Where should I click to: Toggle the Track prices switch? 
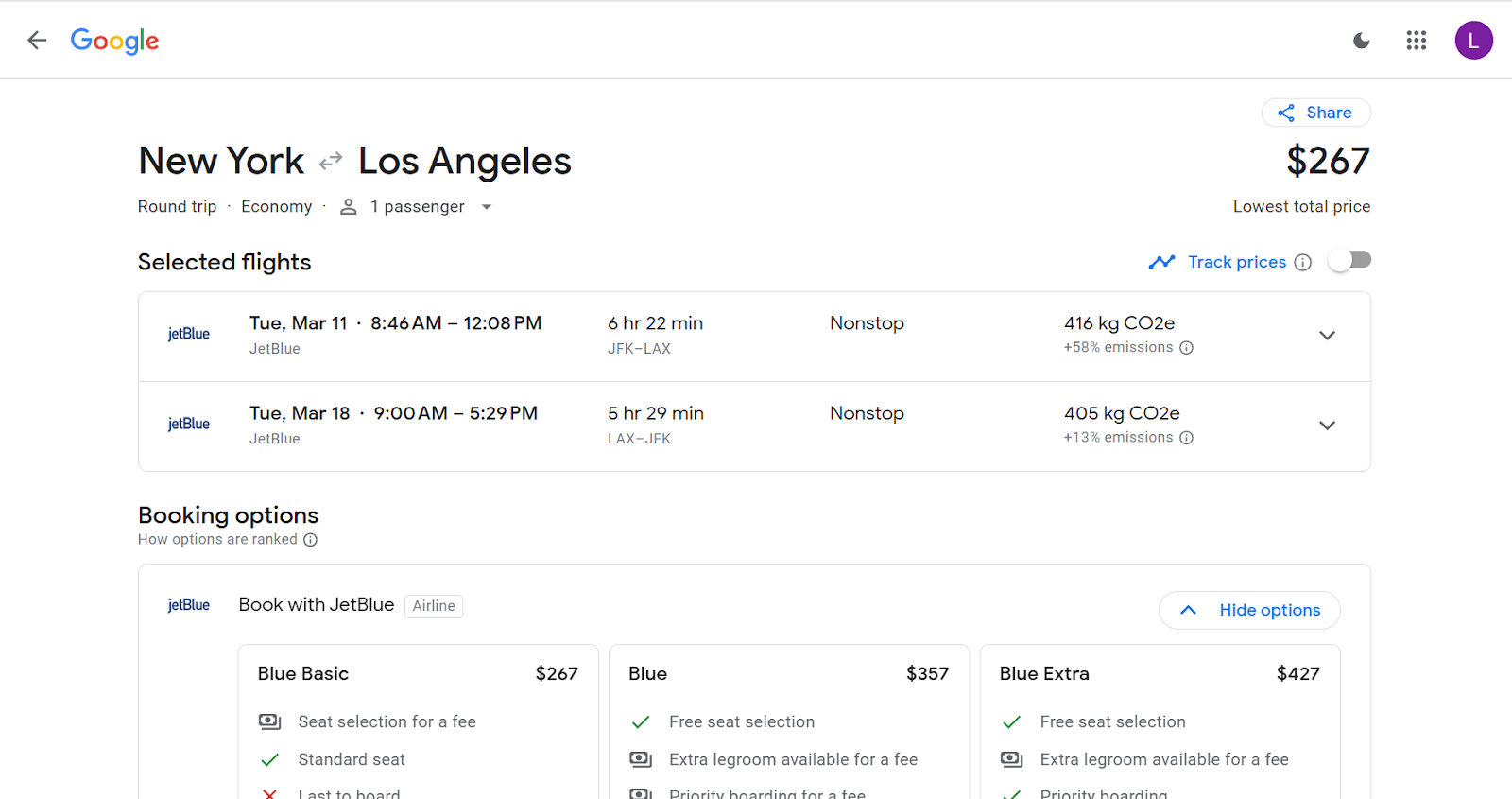(x=1349, y=260)
